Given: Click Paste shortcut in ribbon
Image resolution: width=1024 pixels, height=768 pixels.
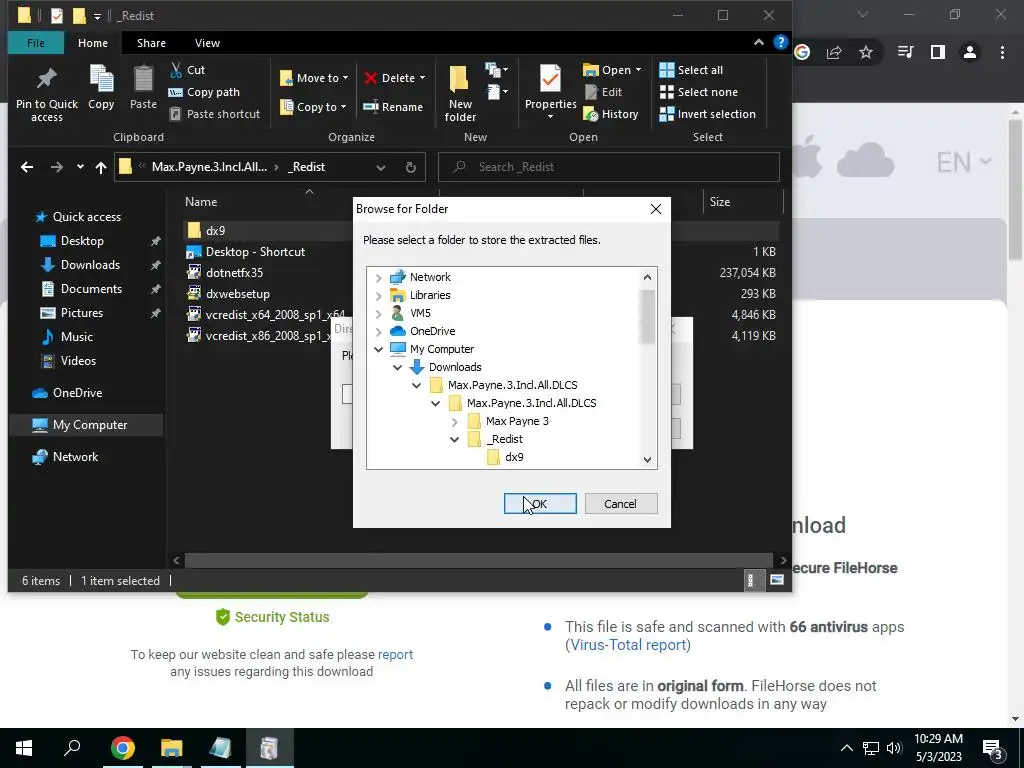Looking at the screenshot, I should click(x=214, y=114).
